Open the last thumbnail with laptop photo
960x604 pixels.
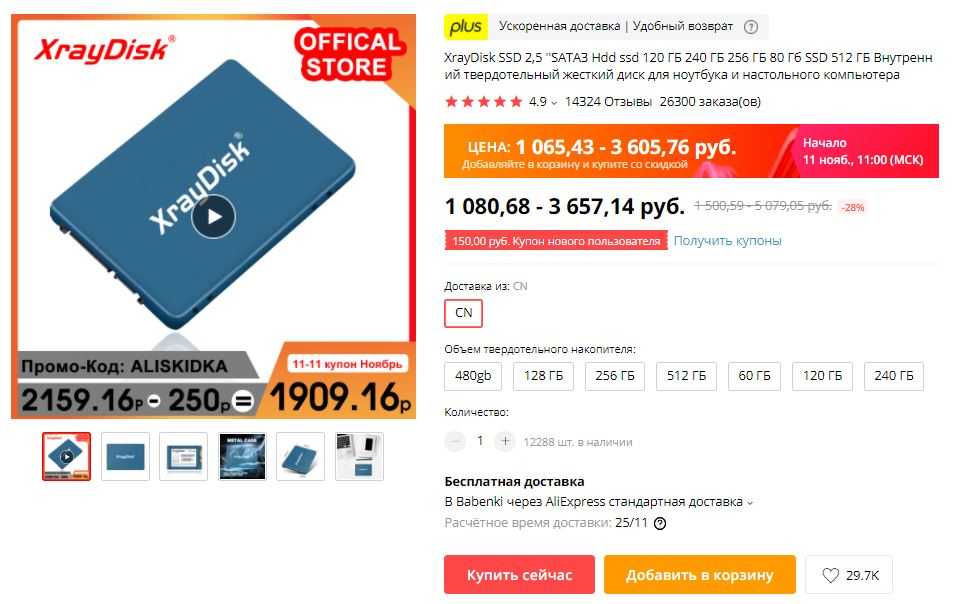[x=359, y=457]
